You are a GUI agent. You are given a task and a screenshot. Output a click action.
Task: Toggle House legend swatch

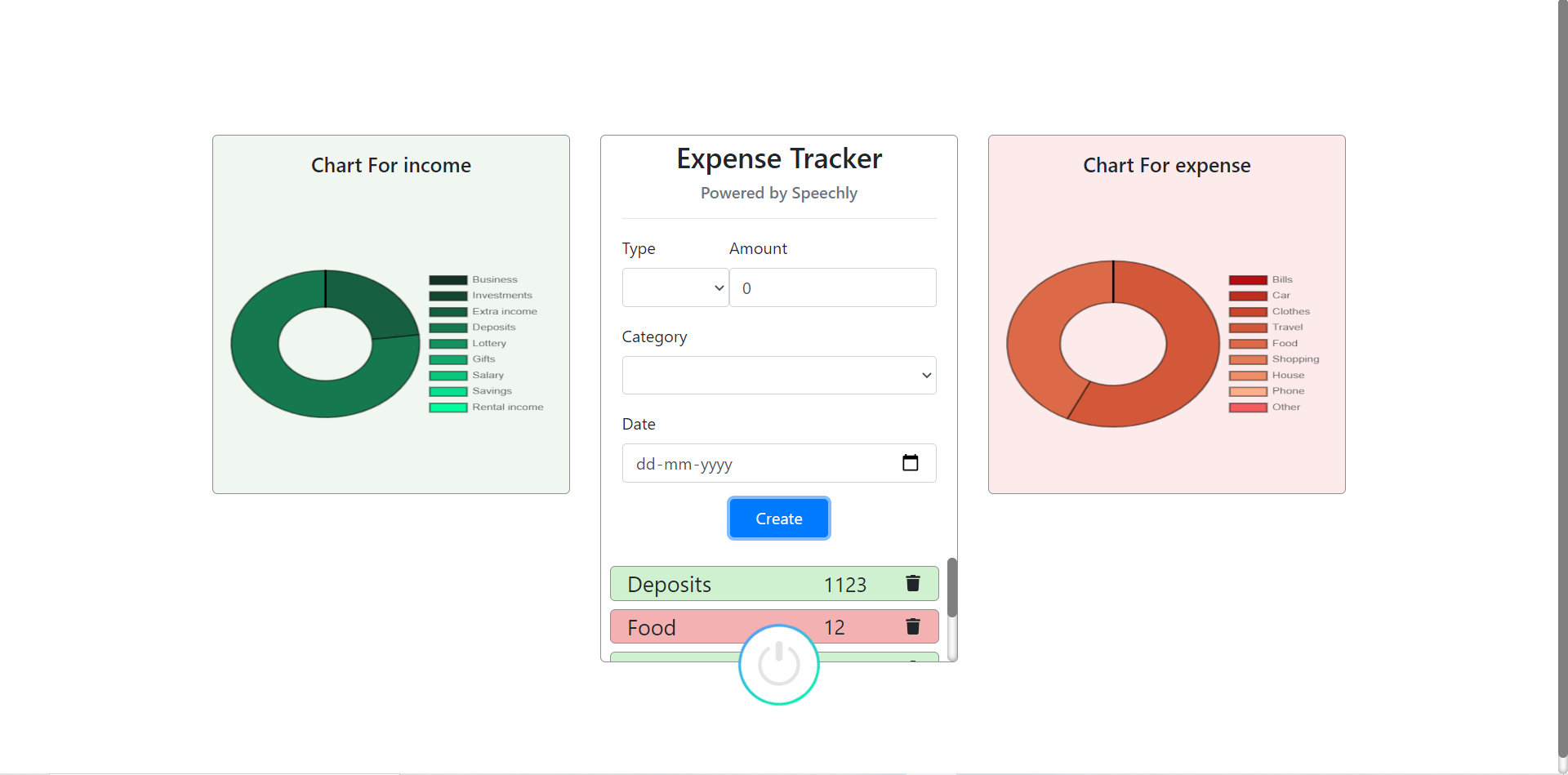click(1248, 376)
